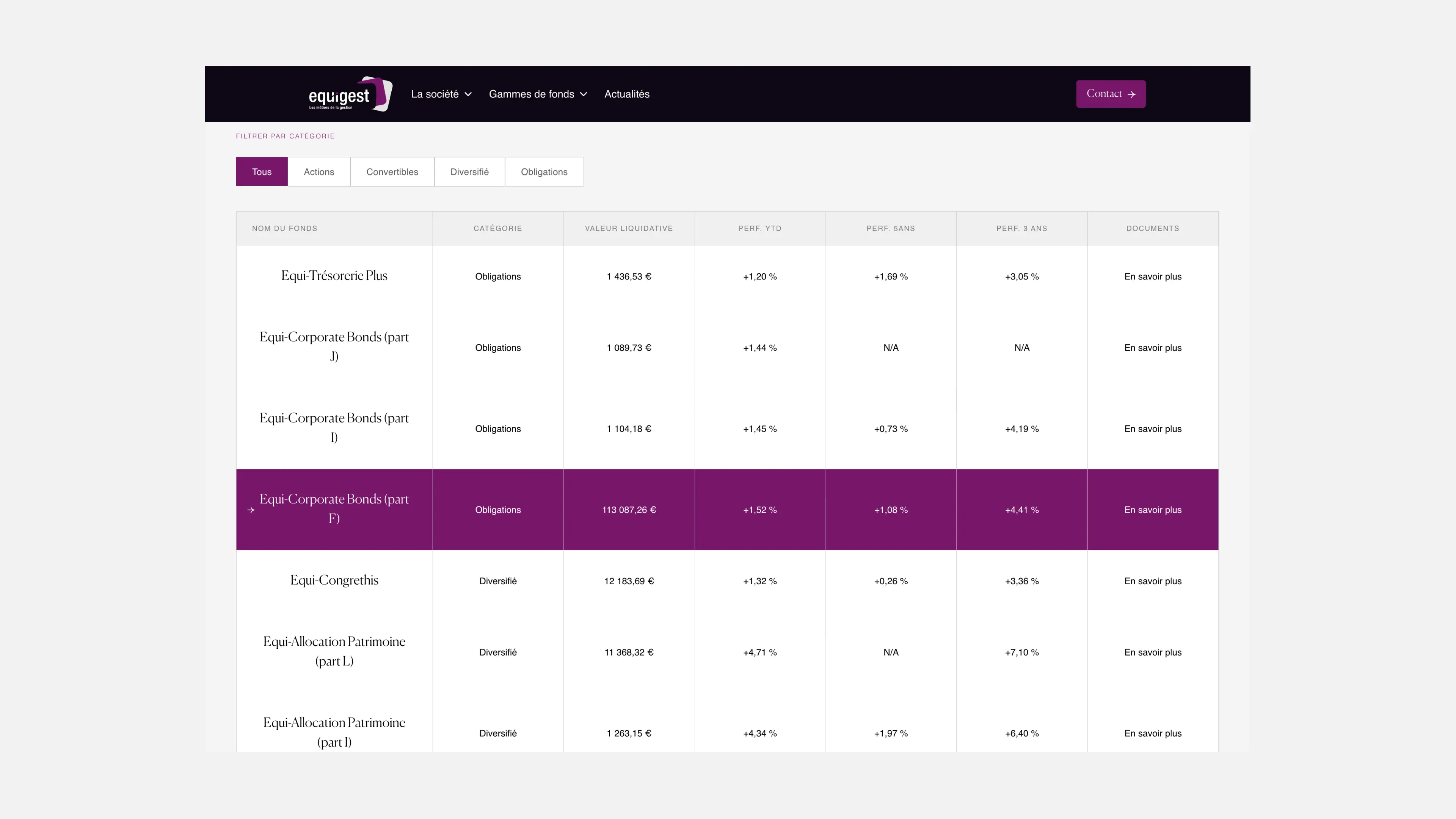Screen dimensions: 1456x819
Task: Go to the Actualités page
Action: click(627, 94)
